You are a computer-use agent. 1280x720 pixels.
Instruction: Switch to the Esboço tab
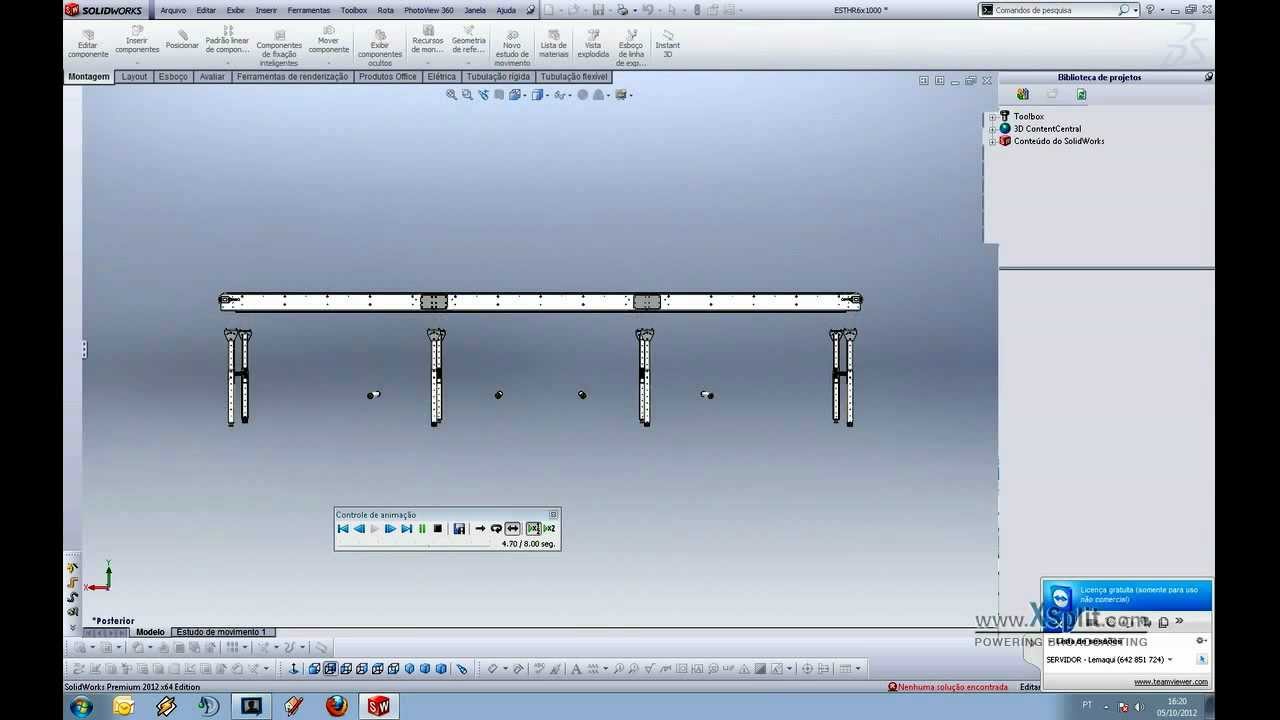[x=172, y=76]
